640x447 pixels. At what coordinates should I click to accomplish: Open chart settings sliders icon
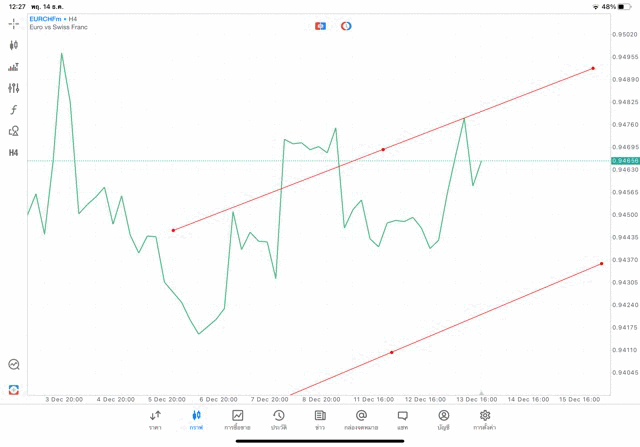point(14,88)
